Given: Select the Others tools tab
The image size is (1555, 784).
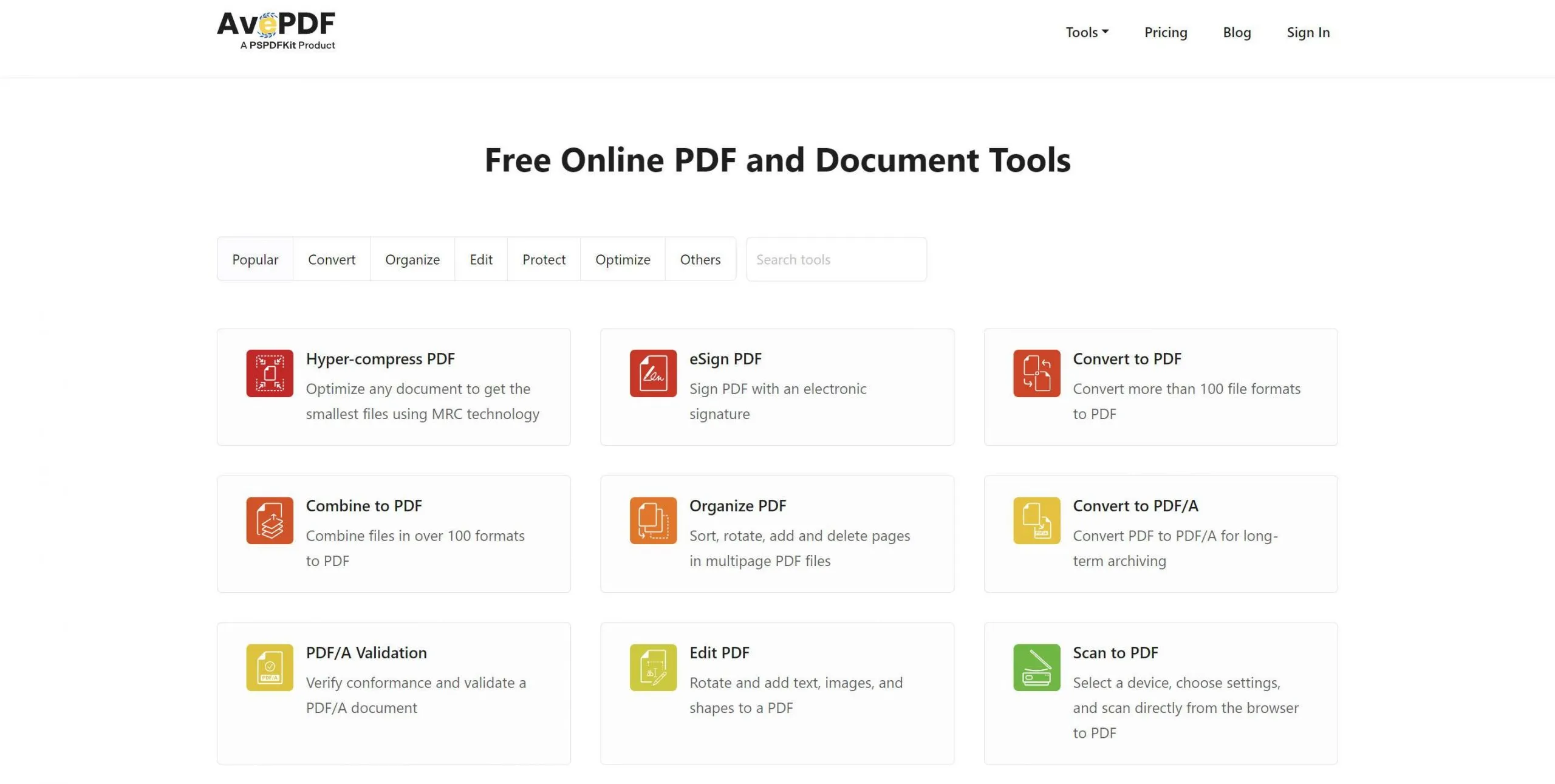Looking at the screenshot, I should 700,259.
